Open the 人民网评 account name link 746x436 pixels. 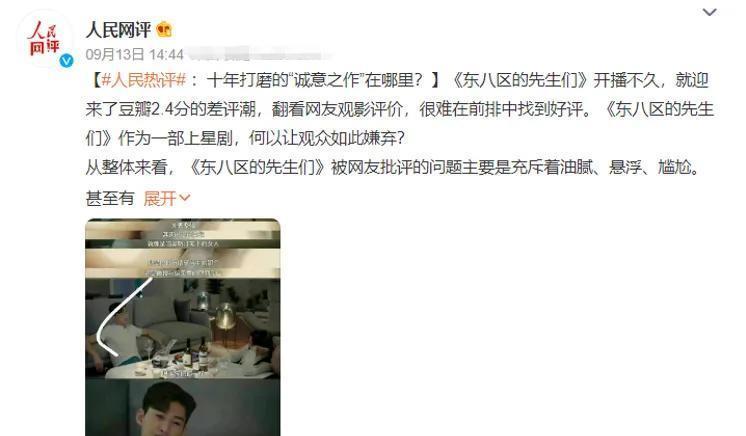[x=118, y=30]
